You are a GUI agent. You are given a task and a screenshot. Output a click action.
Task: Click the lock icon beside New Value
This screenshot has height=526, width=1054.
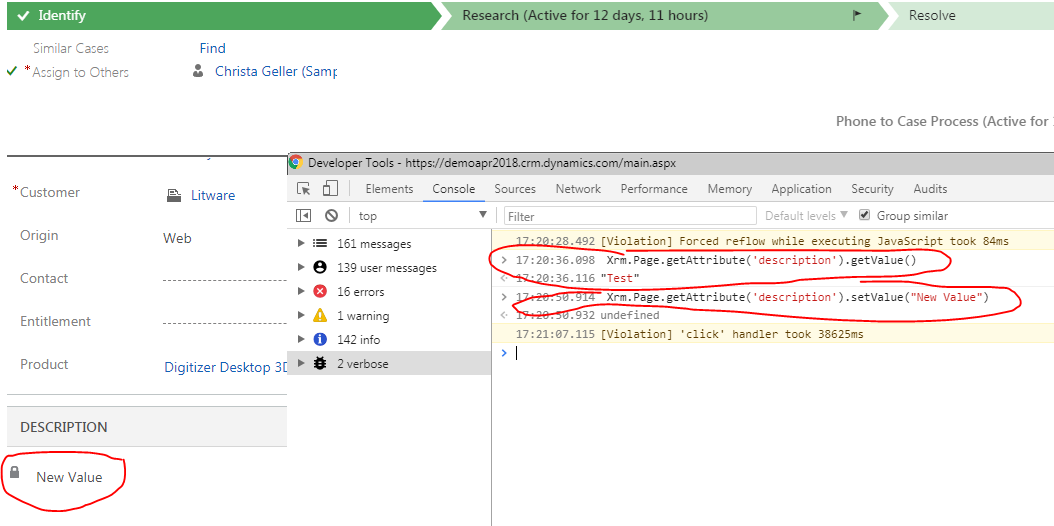tap(14, 473)
